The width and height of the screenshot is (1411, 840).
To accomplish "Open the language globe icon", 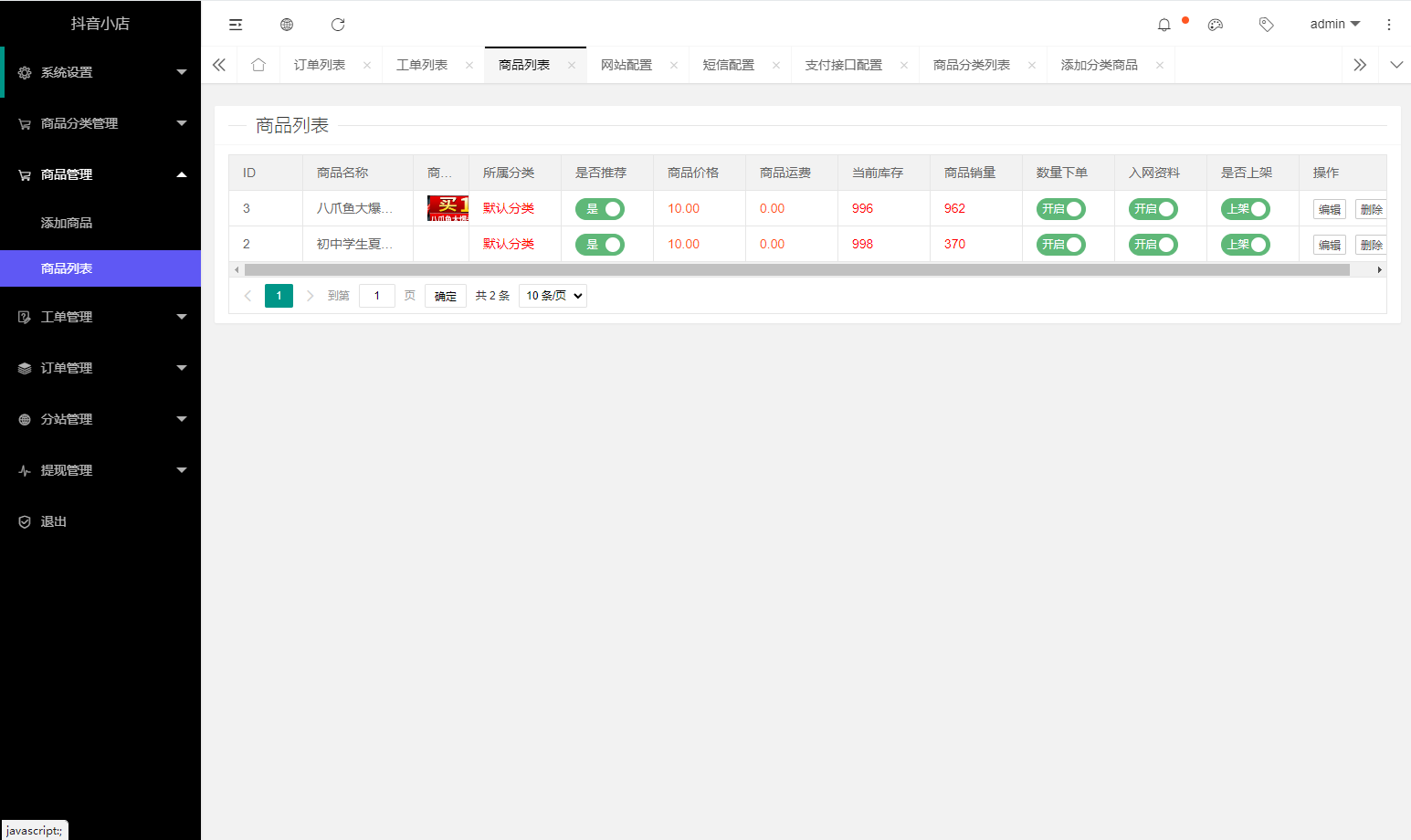I will pos(286,24).
